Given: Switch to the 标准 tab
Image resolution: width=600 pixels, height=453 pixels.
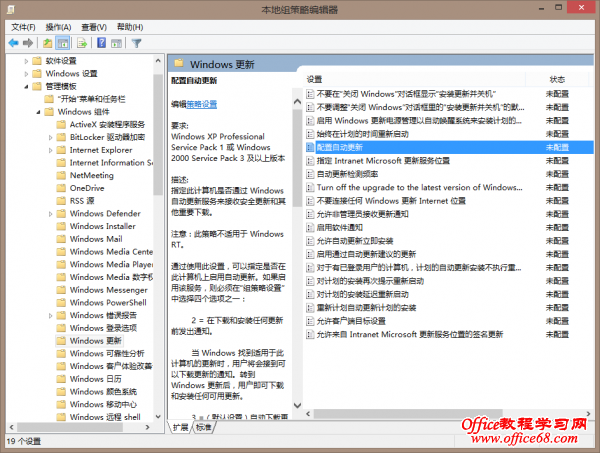Looking at the screenshot, I should click(x=203, y=427).
